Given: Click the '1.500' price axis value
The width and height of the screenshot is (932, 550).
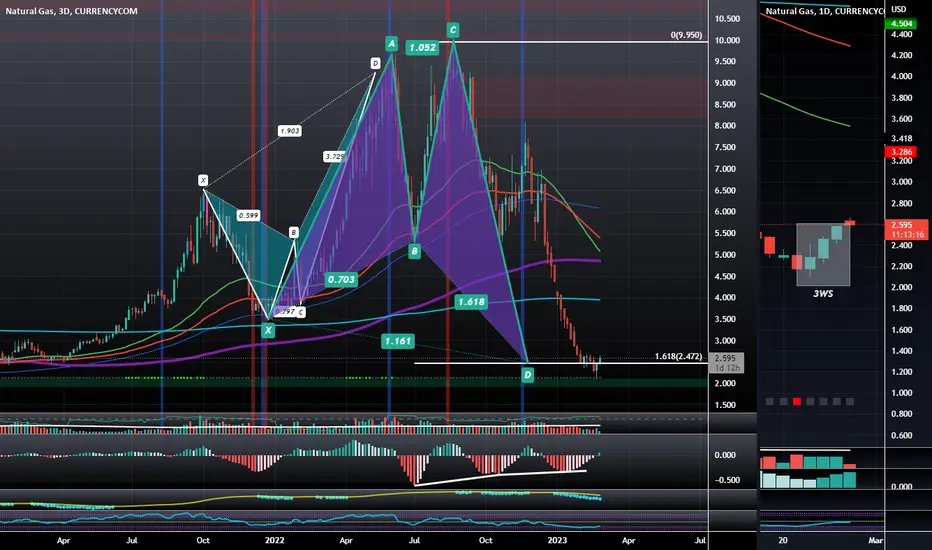Looking at the screenshot, I should (x=725, y=406).
